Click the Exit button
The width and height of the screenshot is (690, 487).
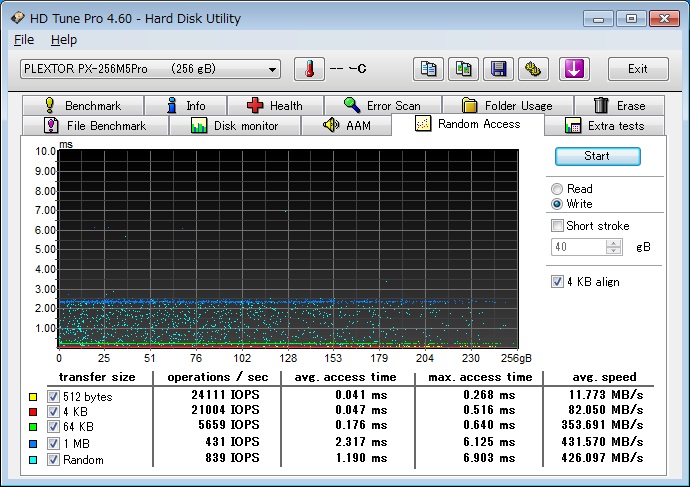pyautogui.click(x=637, y=69)
